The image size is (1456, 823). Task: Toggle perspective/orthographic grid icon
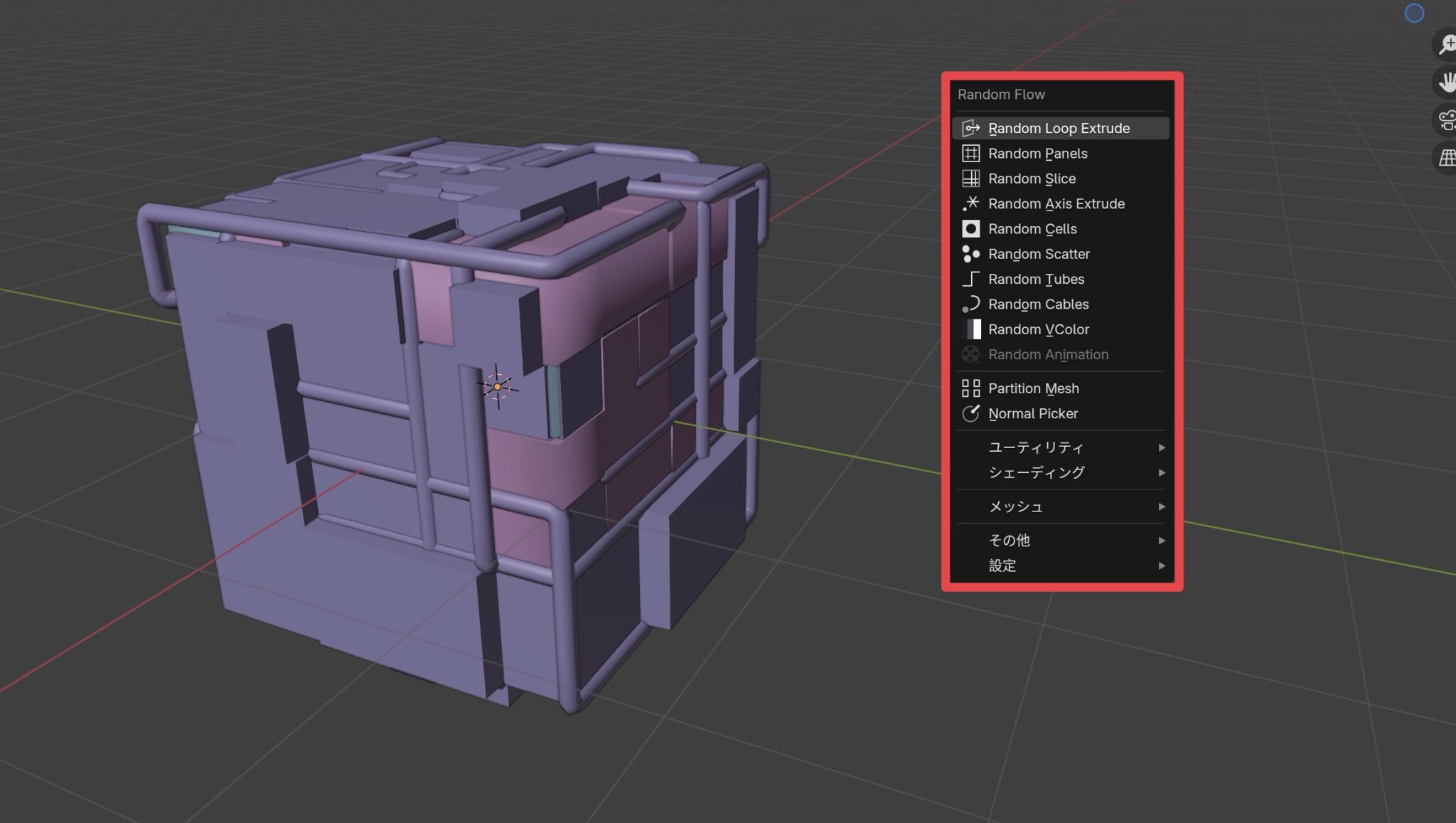(1446, 157)
